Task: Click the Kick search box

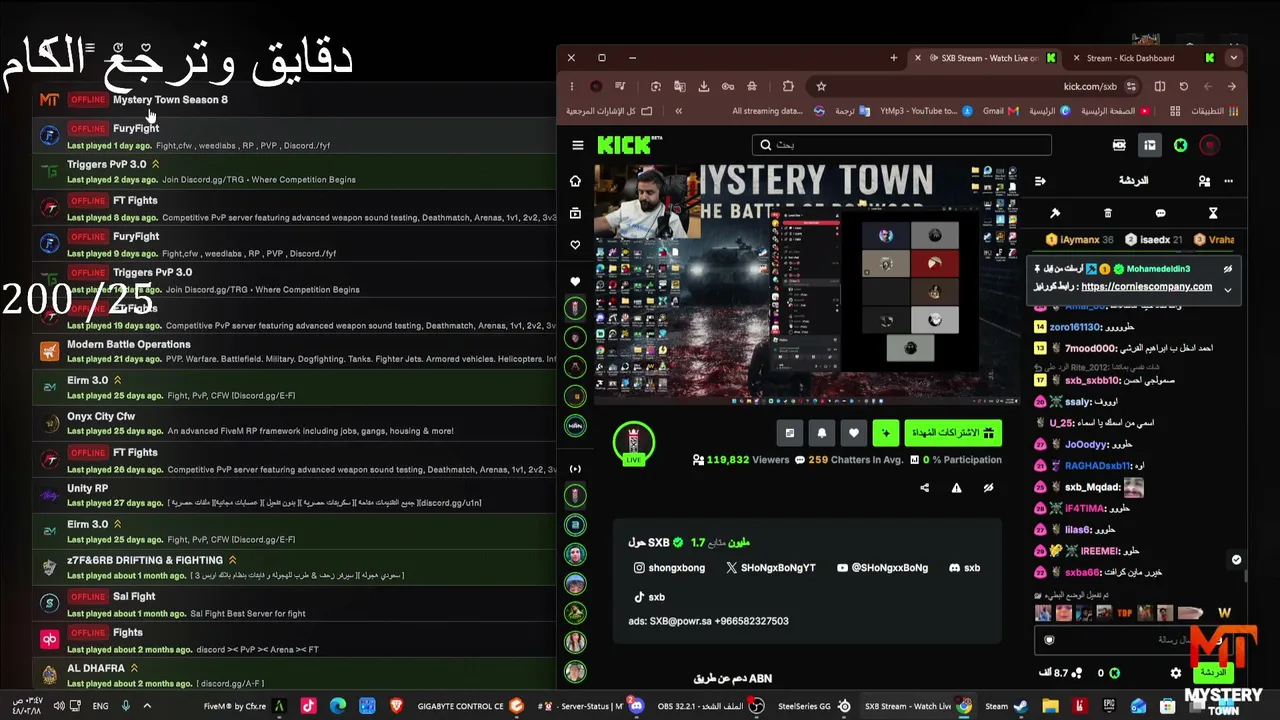Action: click(x=901, y=145)
